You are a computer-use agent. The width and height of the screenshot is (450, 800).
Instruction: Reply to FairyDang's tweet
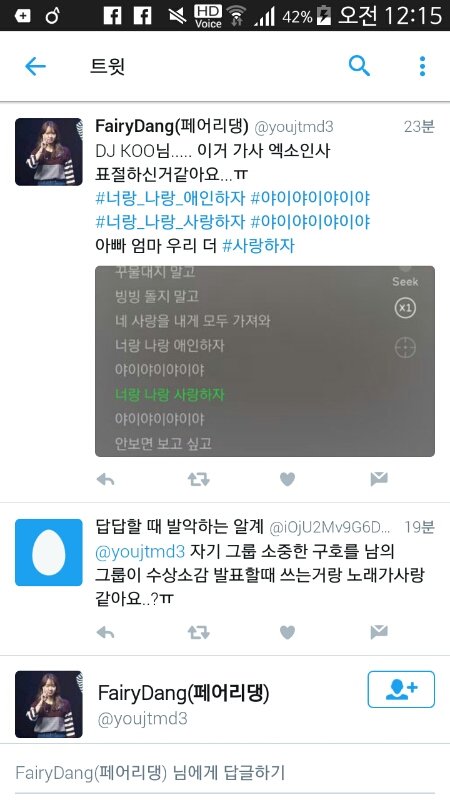tap(106, 479)
